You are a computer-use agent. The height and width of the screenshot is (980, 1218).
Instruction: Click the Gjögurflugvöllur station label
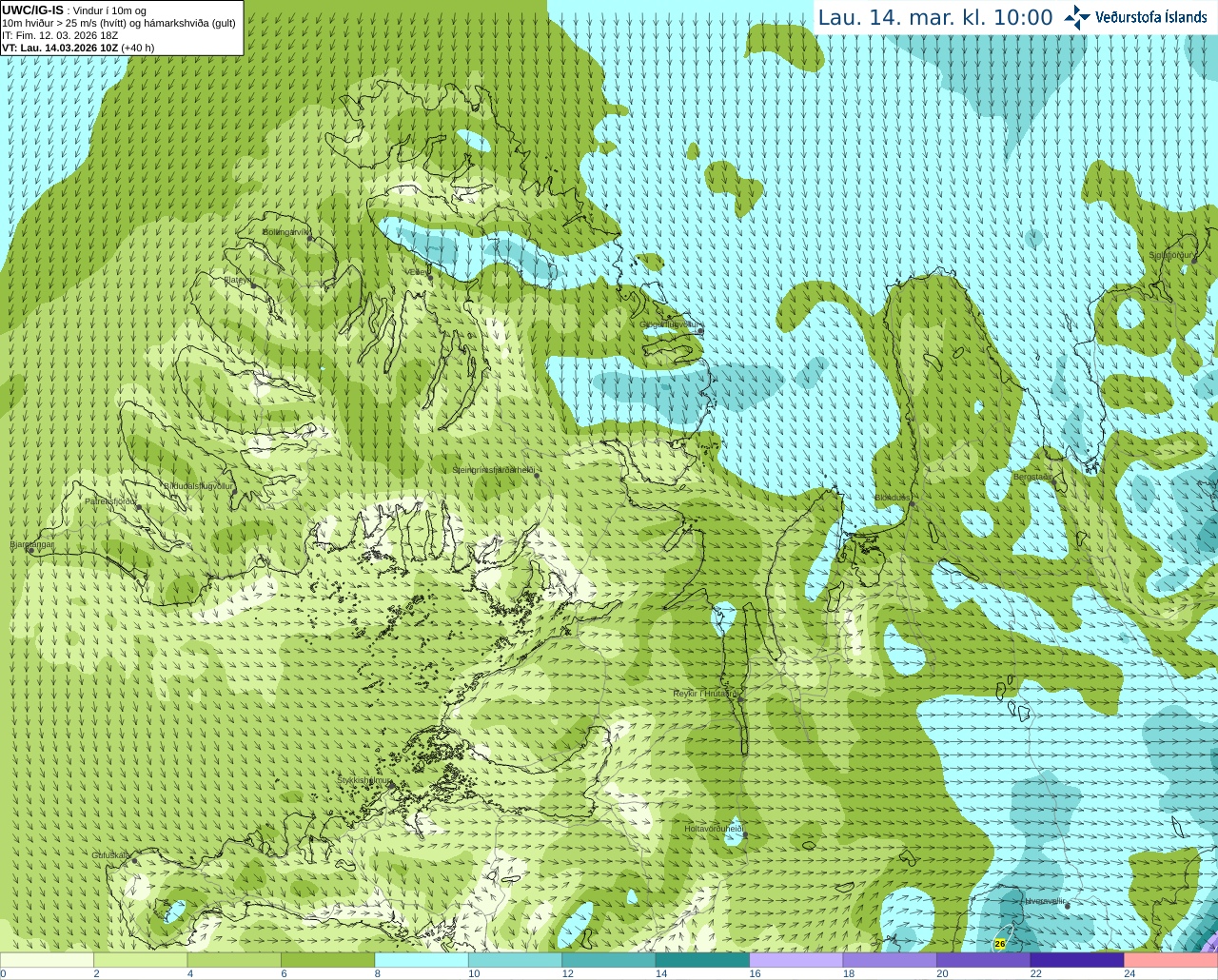tap(671, 324)
